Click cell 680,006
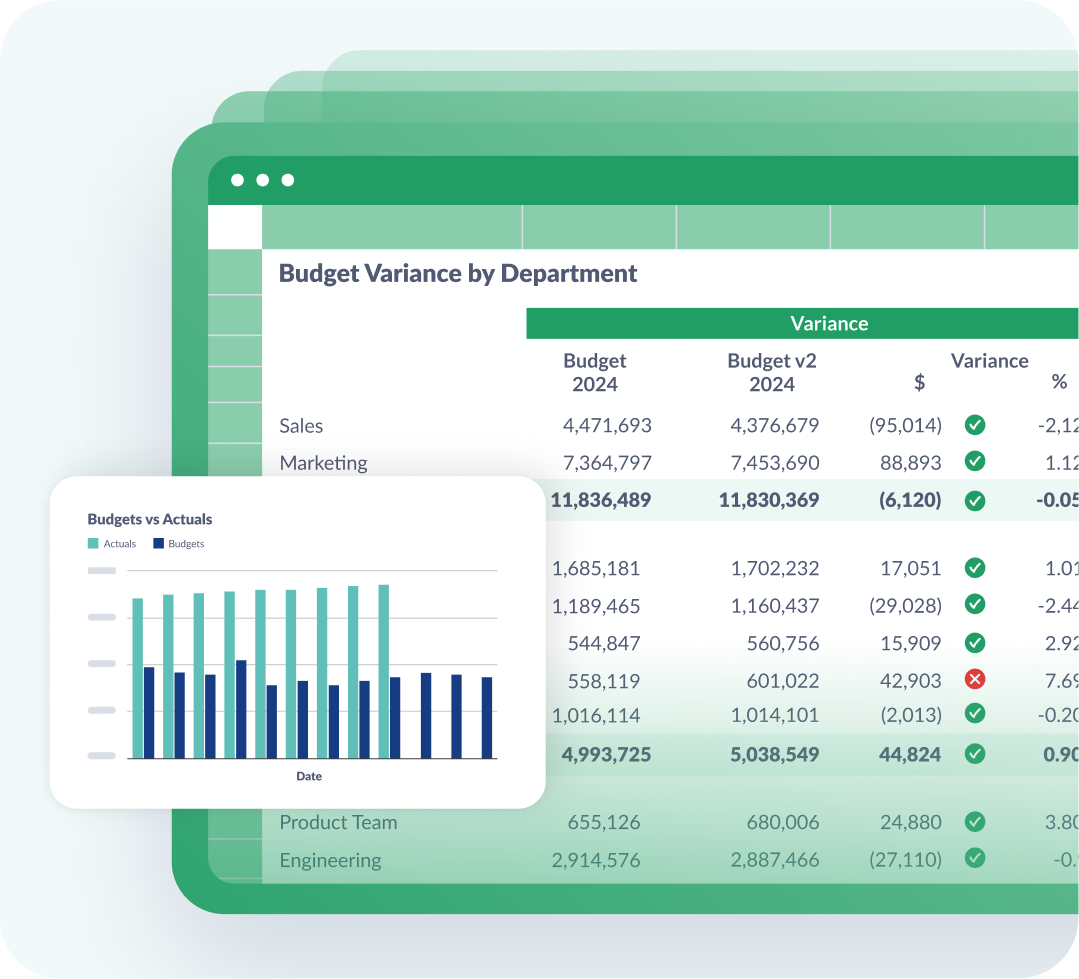The width and height of the screenshot is (1079, 979). tap(783, 822)
